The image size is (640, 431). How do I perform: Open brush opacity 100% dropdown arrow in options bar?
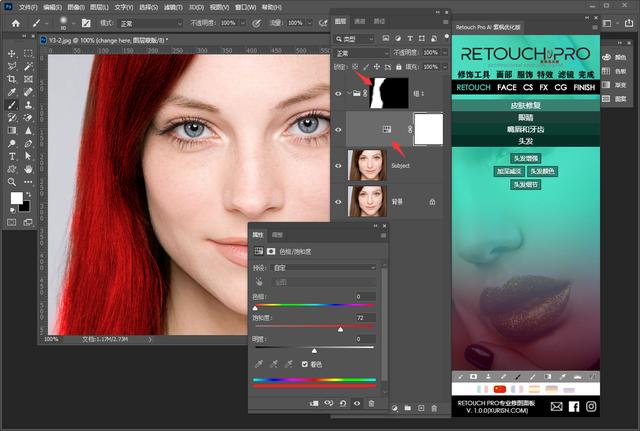point(242,23)
